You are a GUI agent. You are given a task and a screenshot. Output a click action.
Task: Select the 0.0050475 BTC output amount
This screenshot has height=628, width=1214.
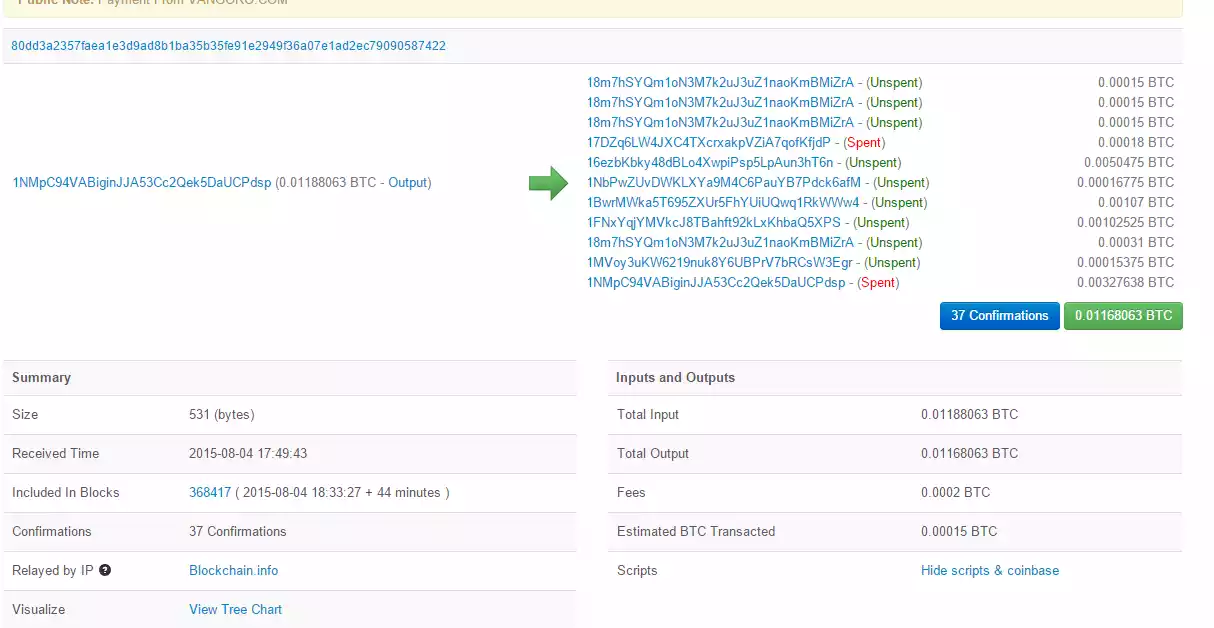coord(1129,163)
